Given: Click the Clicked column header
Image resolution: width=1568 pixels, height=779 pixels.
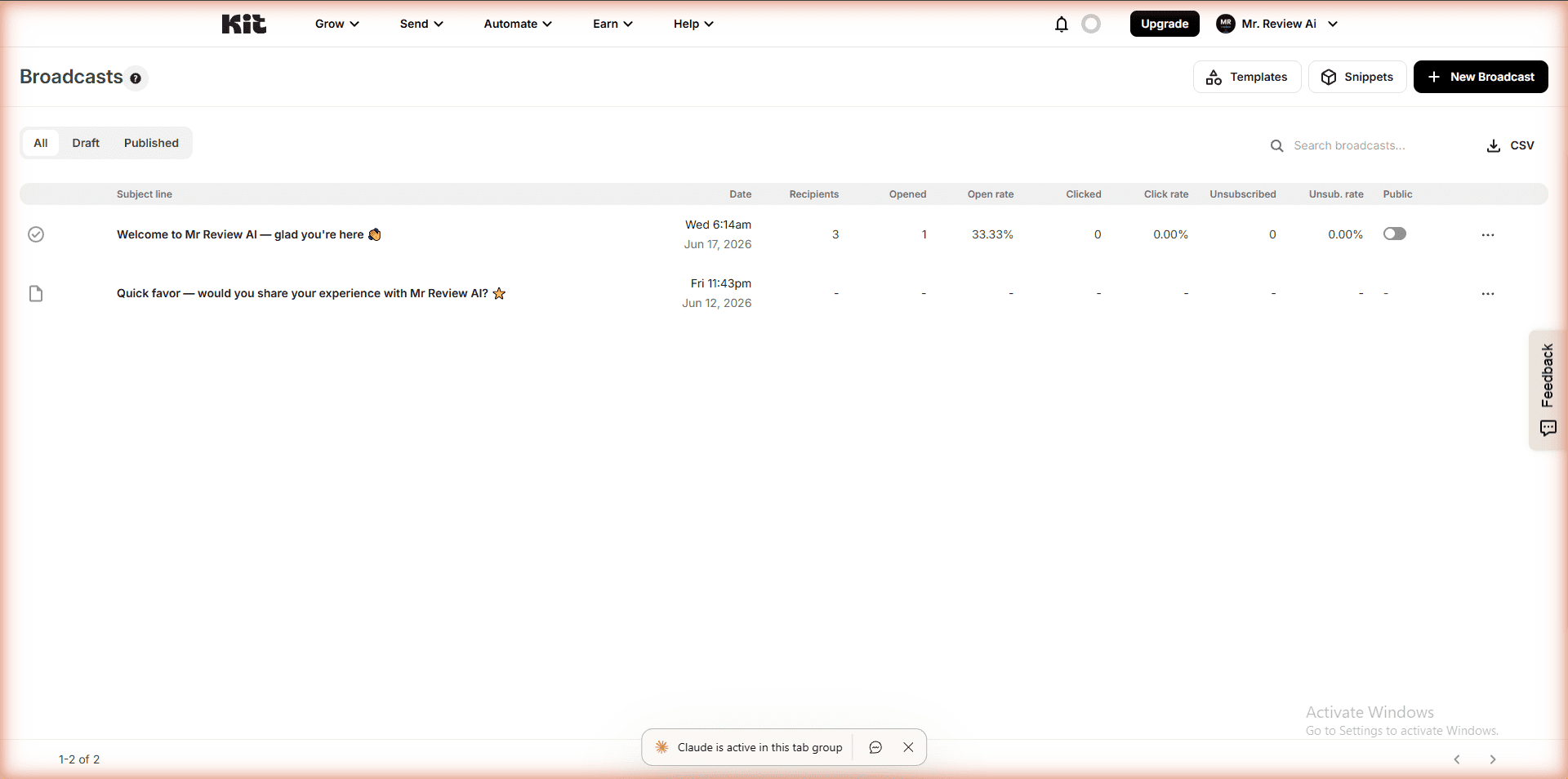Looking at the screenshot, I should pos(1083,194).
